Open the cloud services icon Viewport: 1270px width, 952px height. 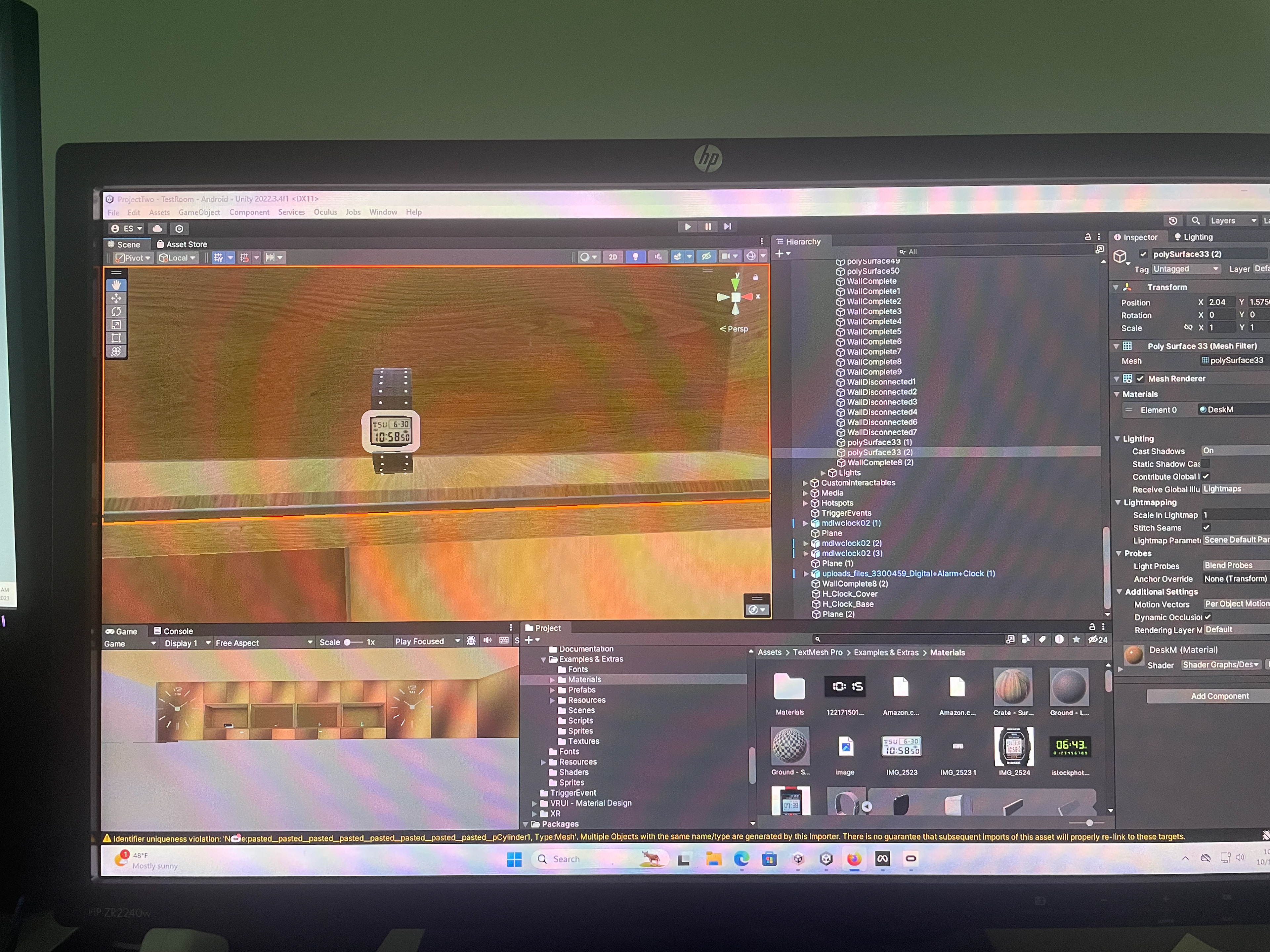pos(157,228)
